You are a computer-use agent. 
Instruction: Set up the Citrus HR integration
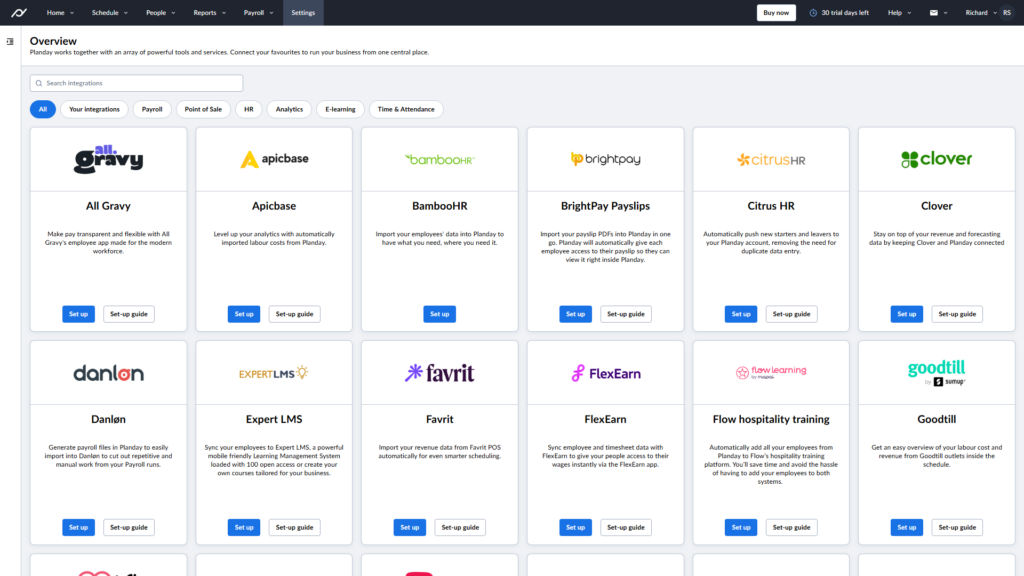tap(741, 314)
